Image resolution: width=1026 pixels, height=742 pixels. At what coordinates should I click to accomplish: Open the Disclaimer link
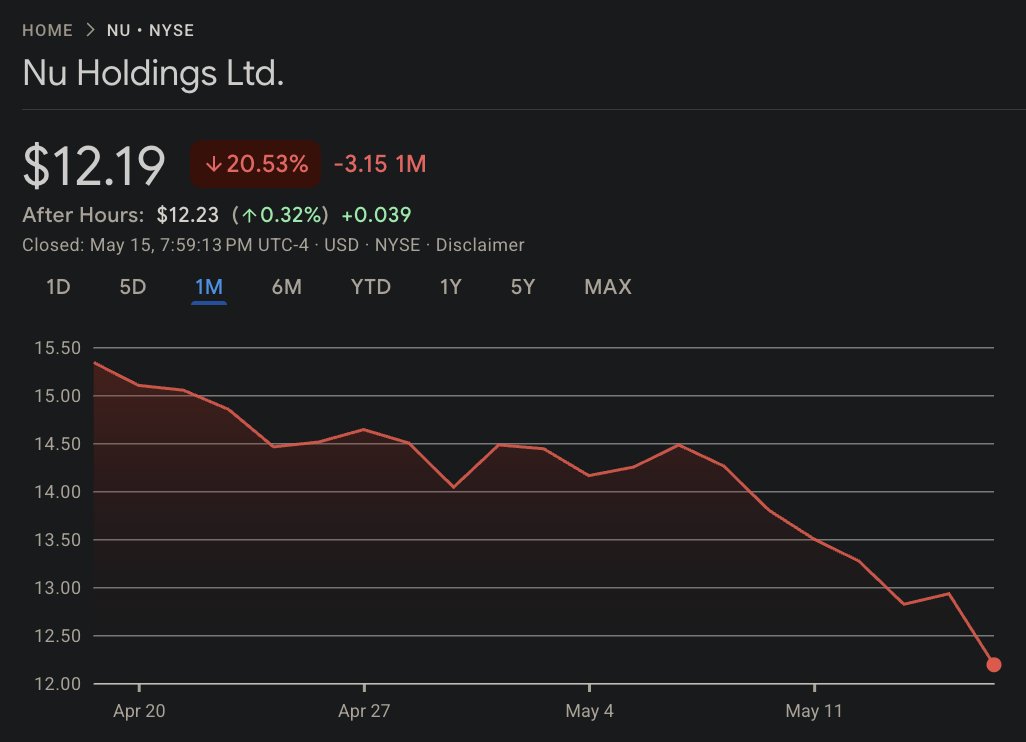(480, 245)
